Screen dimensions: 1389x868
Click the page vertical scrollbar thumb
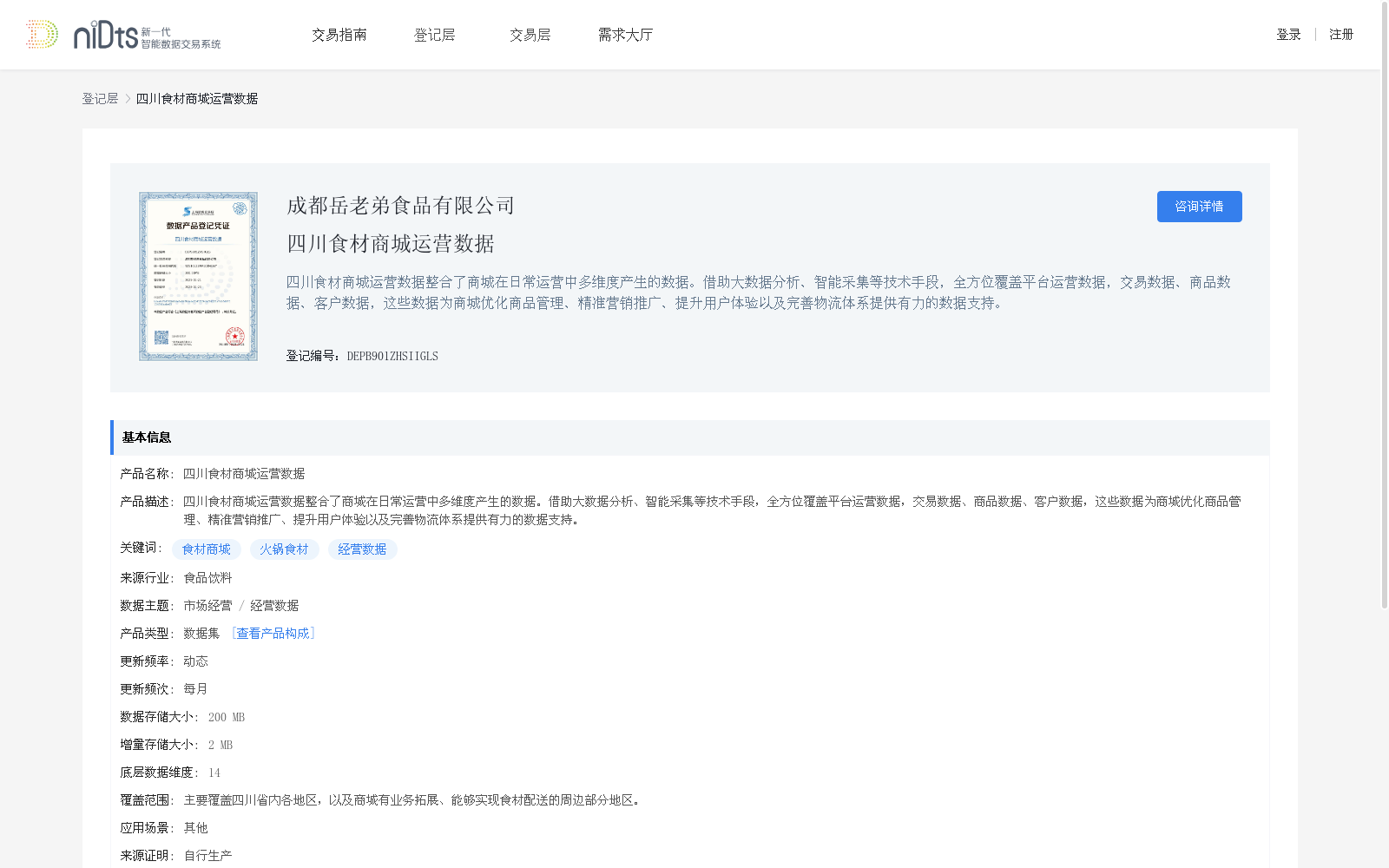coord(1385,304)
